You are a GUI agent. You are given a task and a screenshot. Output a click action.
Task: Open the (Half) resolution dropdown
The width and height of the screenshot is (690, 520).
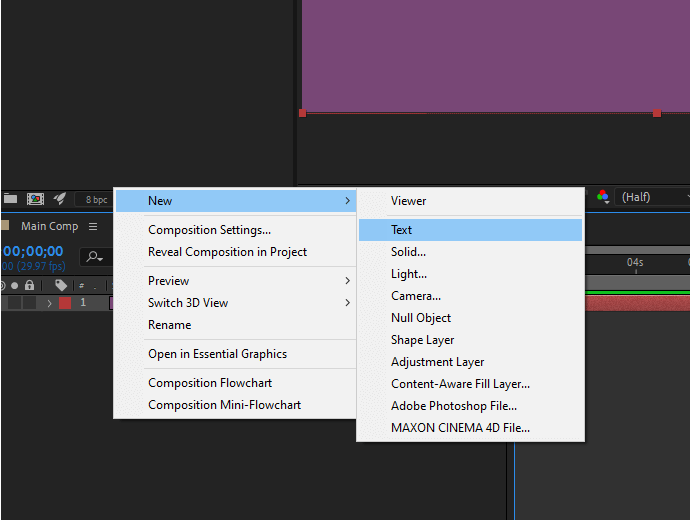click(x=653, y=197)
